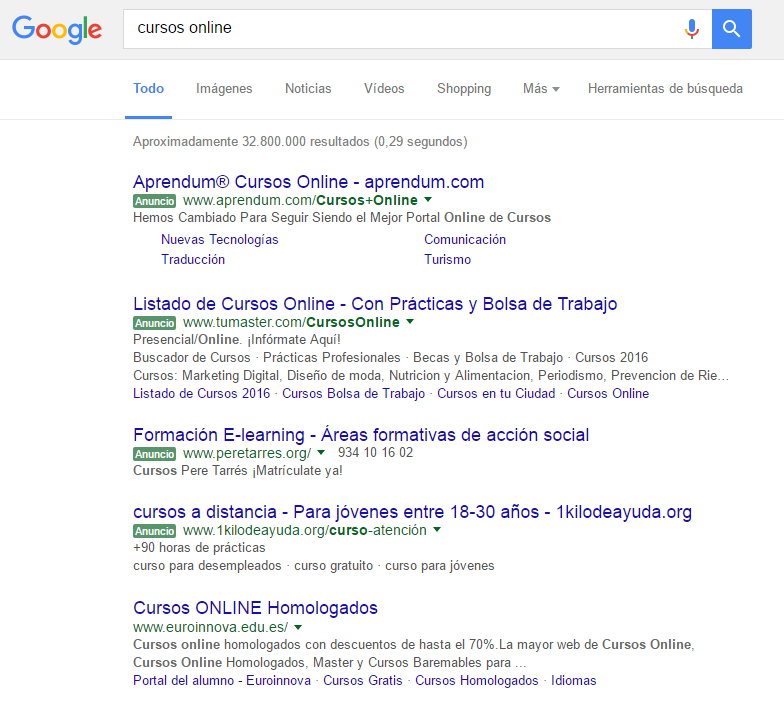Screen dimensions: 784x701
Task: Click the Anuncio badge beside aprendum.com
Action: point(154,200)
